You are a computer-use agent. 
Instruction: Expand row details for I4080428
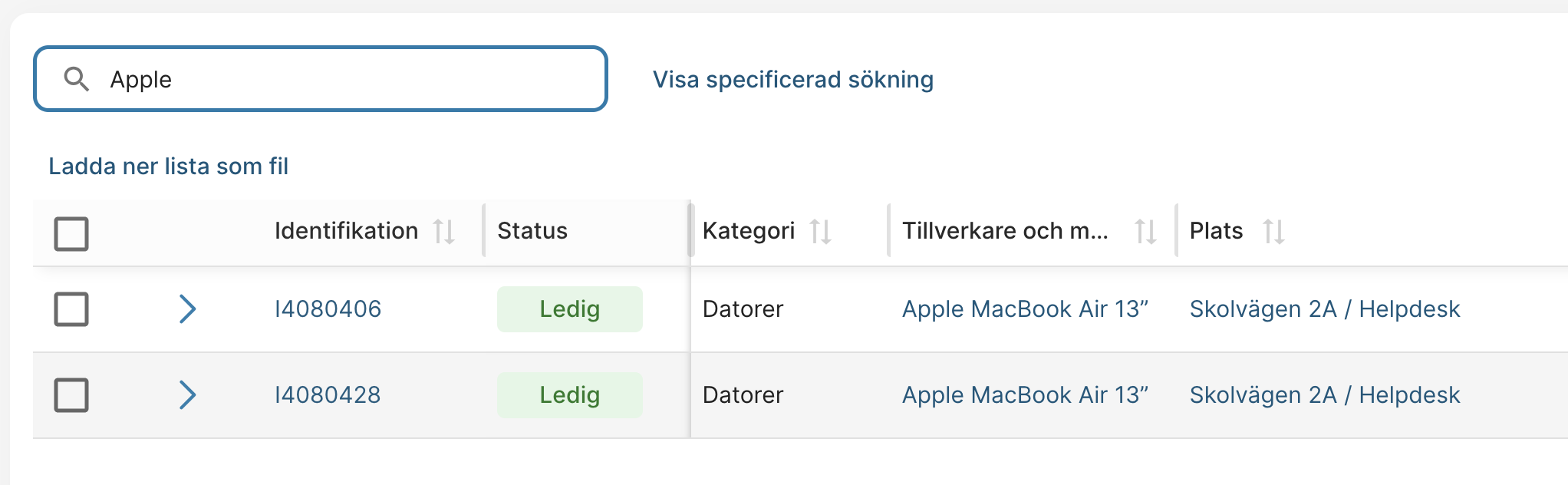point(187,395)
